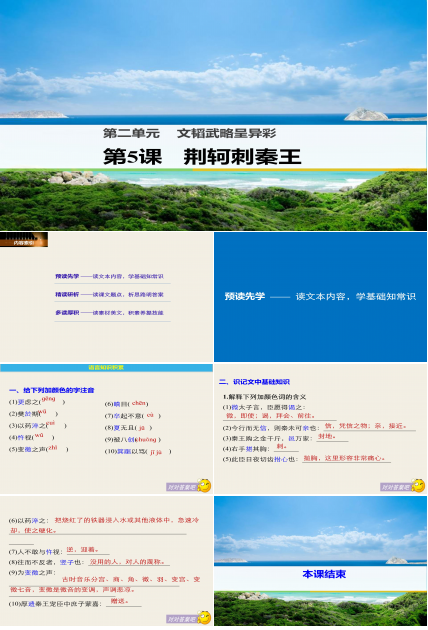
Task: Click index text 读素材美文，积素养新技能
Action: 128,313
